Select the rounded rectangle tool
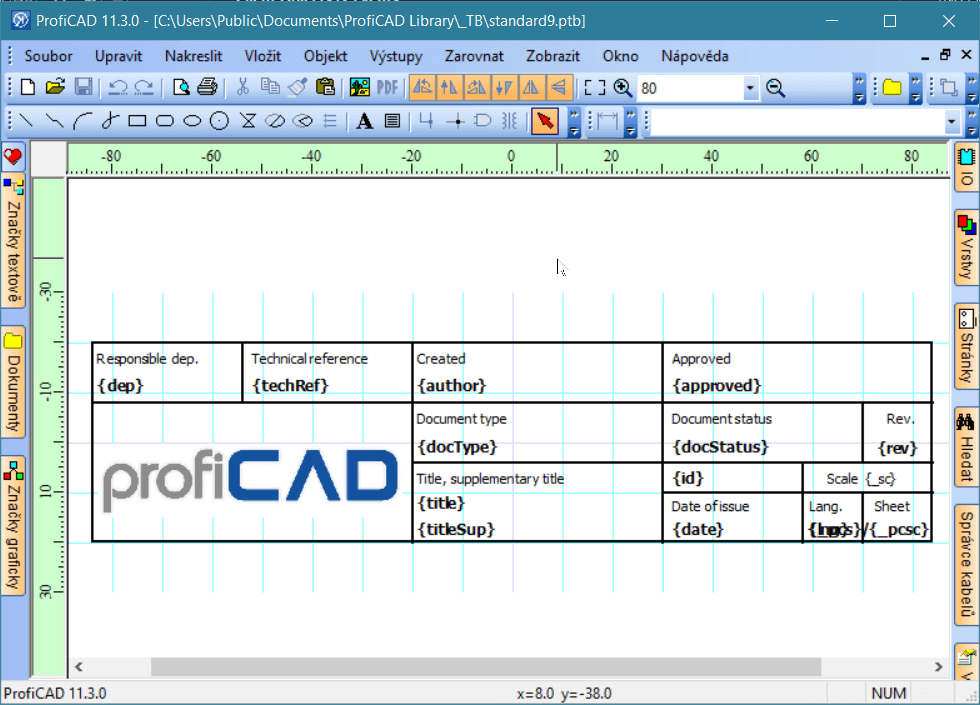Viewport: 980px width, 705px height. tap(164, 121)
